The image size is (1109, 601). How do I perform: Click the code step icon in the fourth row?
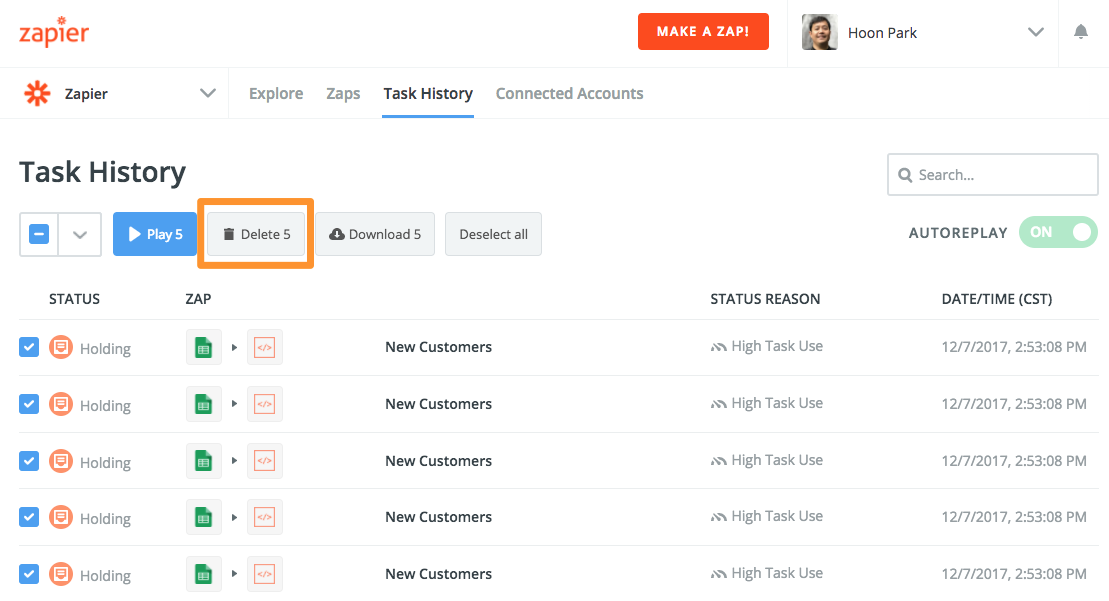[265, 517]
